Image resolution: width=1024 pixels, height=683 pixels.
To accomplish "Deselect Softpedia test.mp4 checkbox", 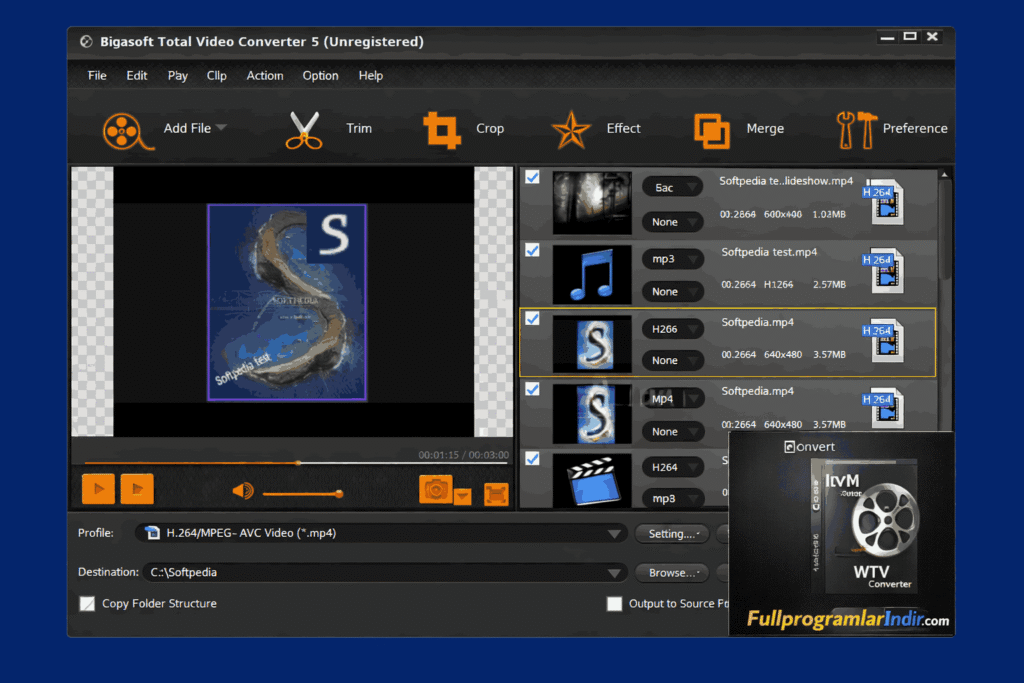I will [x=532, y=250].
